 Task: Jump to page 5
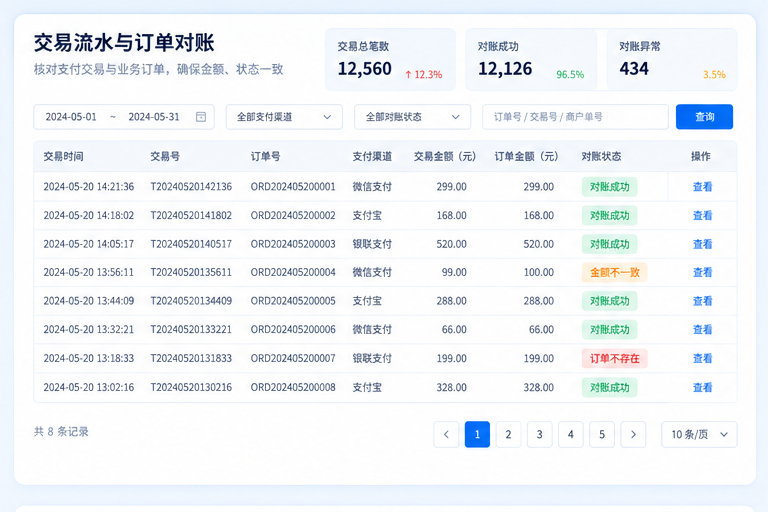click(602, 434)
